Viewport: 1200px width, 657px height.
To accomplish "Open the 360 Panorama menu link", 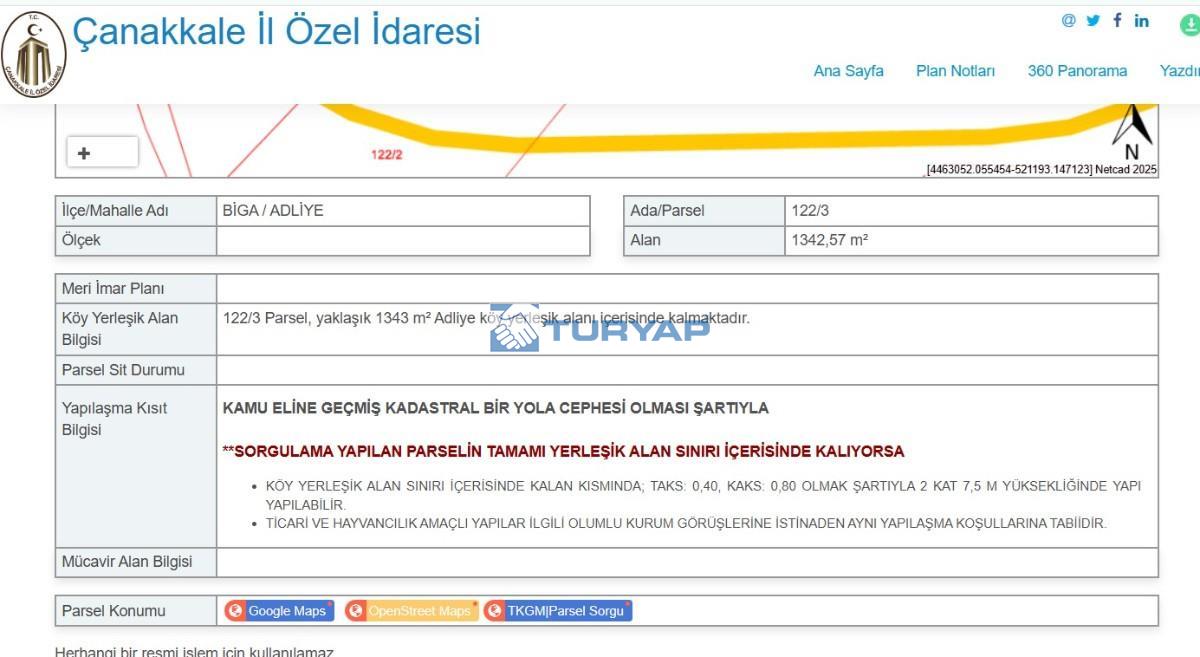I will [1077, 71].
